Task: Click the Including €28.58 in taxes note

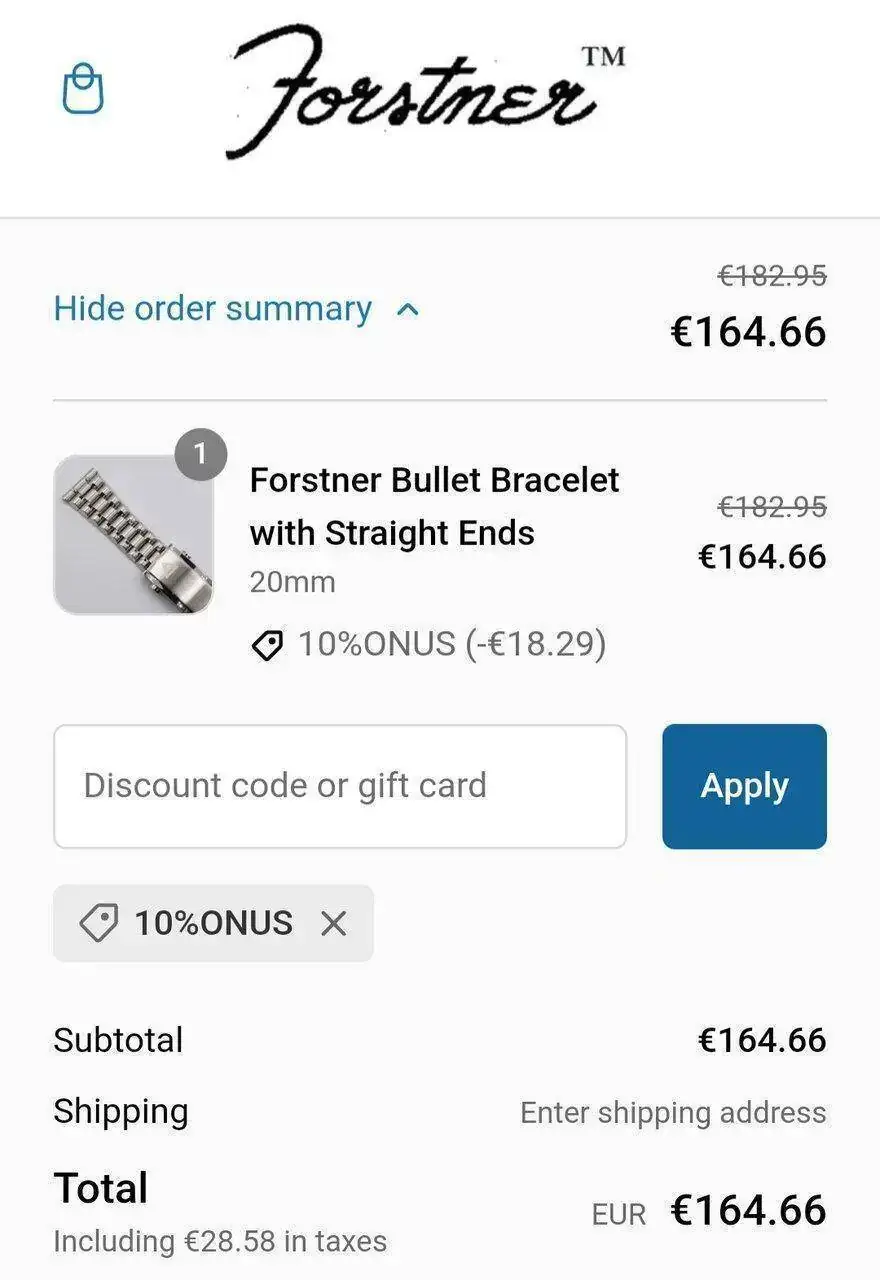Action: (x=220, y=1242)
